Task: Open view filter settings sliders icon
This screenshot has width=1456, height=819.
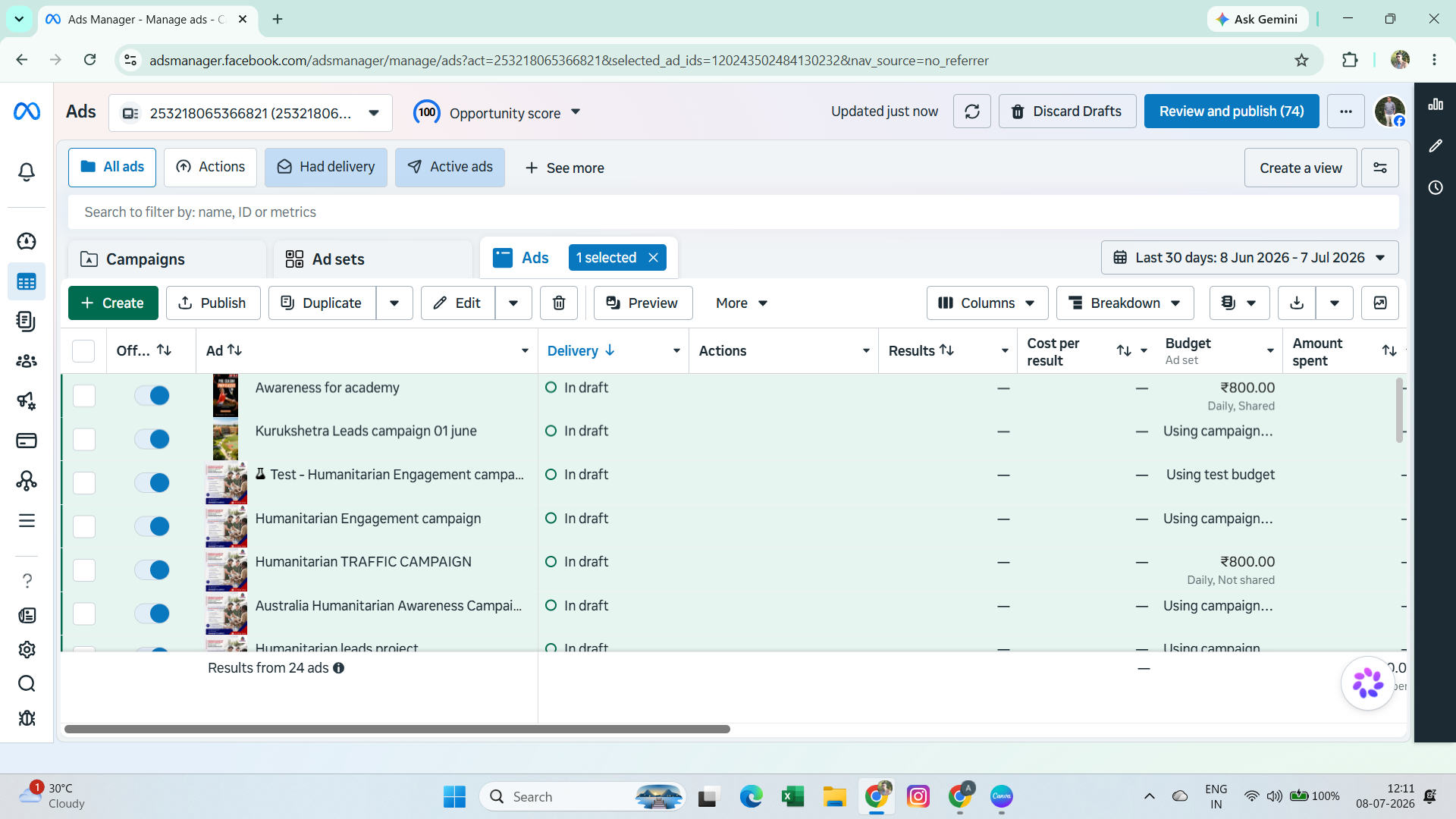Action: click(1380, 168)
